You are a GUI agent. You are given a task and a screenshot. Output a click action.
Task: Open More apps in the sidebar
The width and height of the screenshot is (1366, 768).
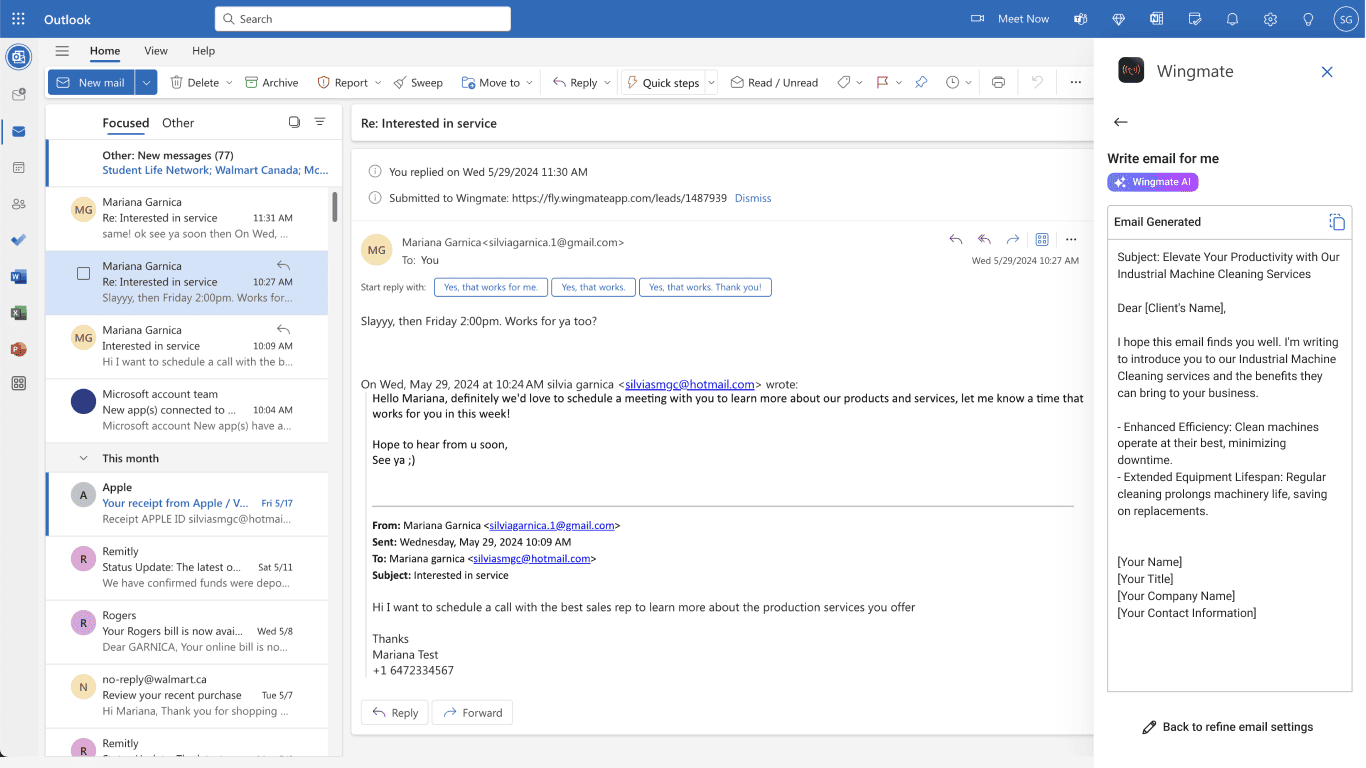coord(18,383)
